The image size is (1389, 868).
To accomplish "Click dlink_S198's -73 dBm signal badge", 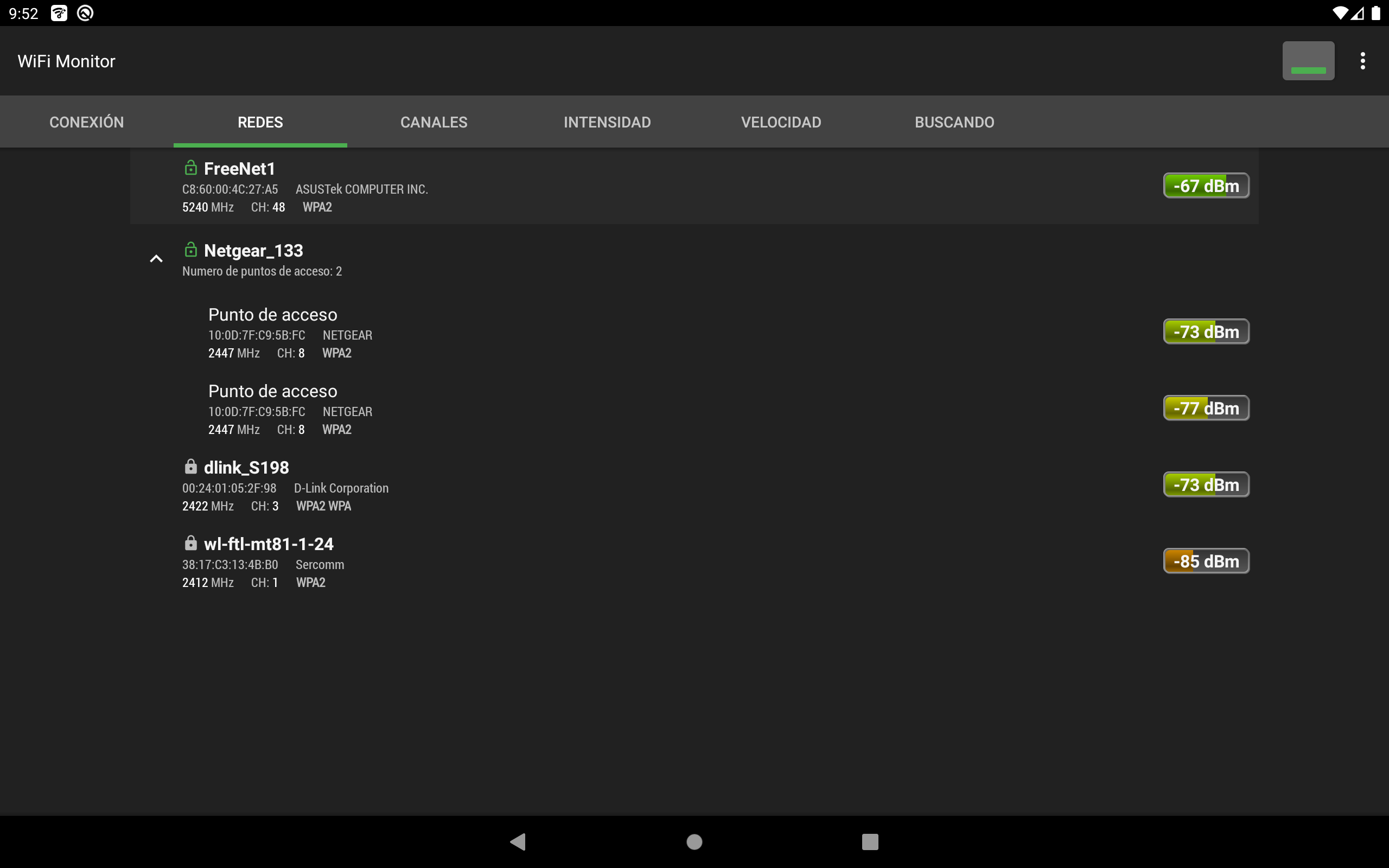I will point(1206,484).
